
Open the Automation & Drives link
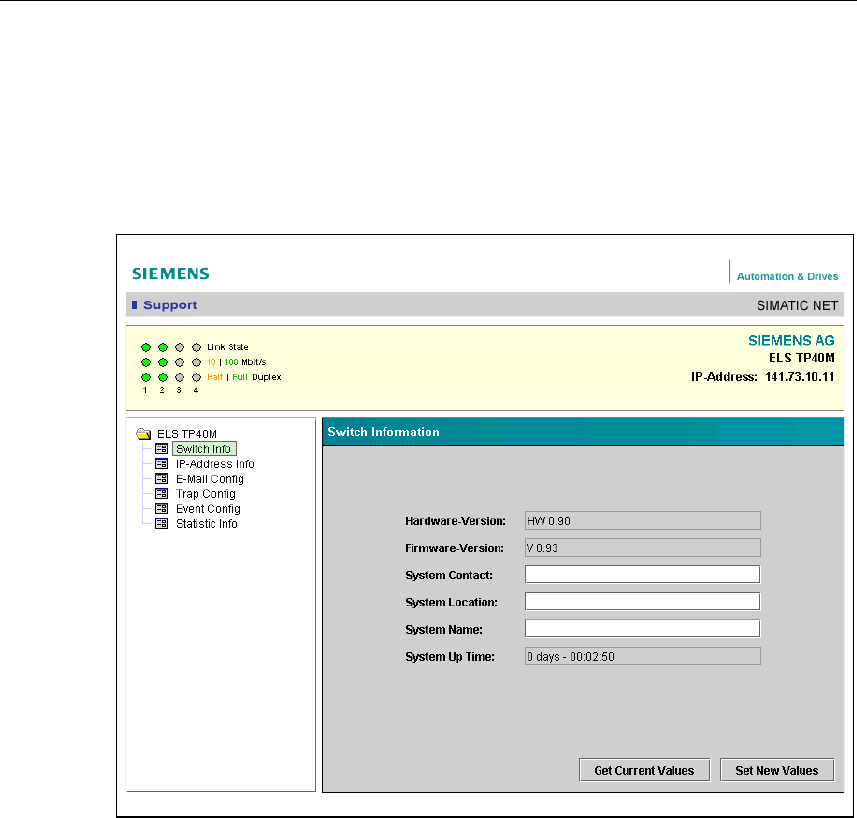787,276
